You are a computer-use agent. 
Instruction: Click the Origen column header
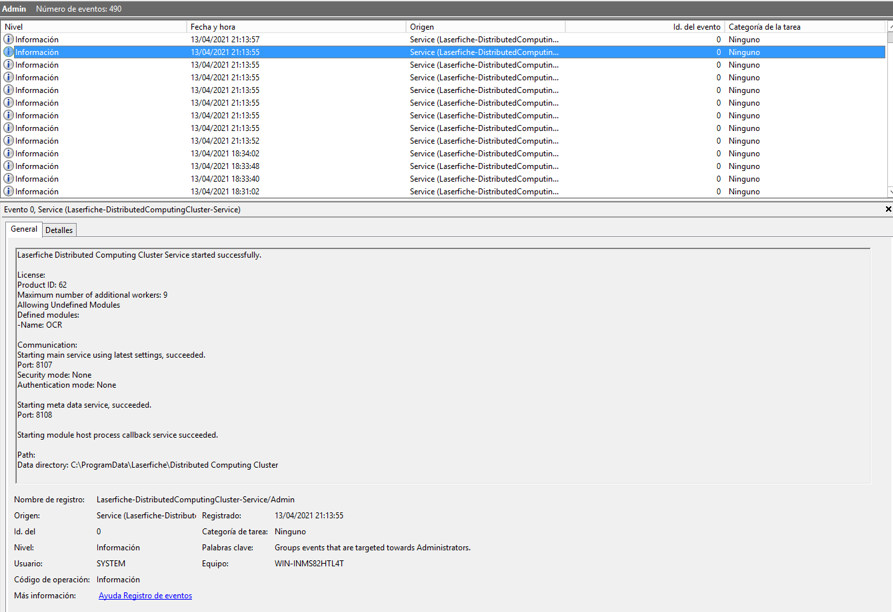(486, 27)
